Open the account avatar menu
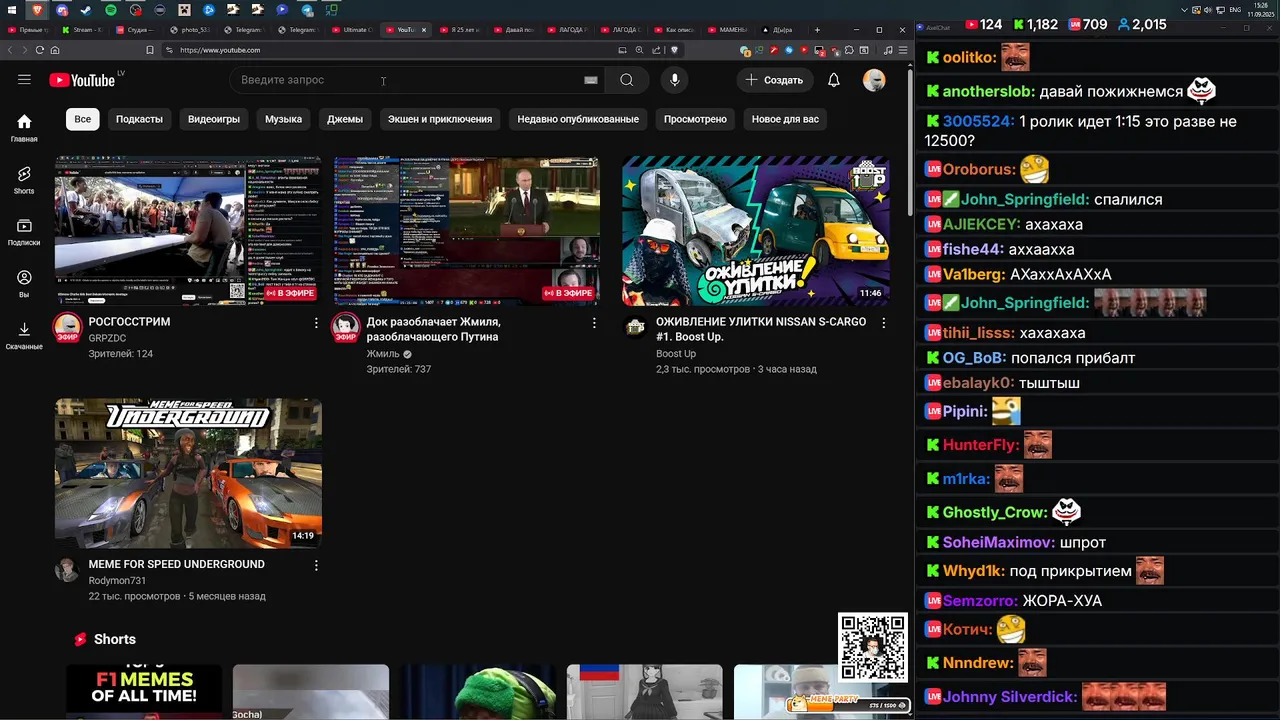 click(x=874, y=80)
